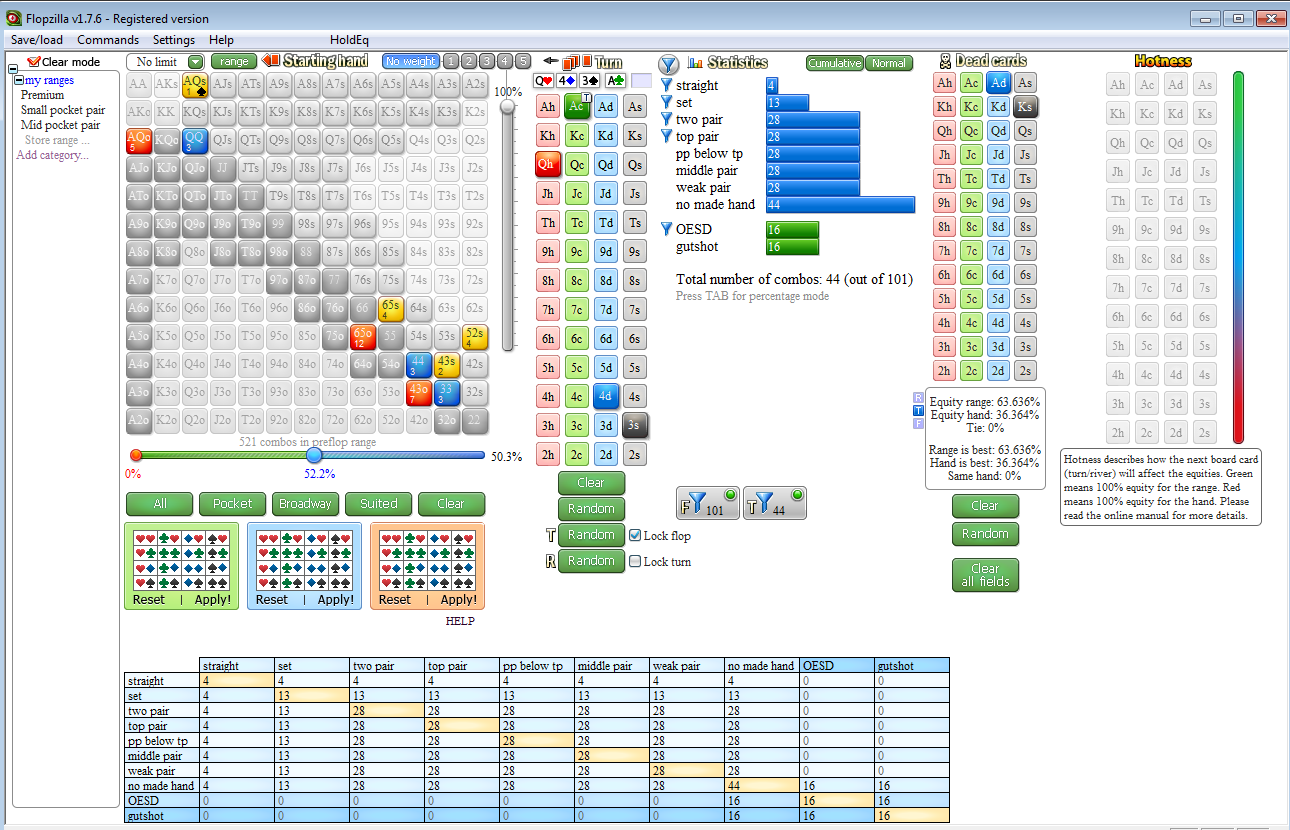Image resolution: width=1290 pixels, height=830 pixels.
Task: Select the Ac card in the board selector
Action: pos(576,106)
